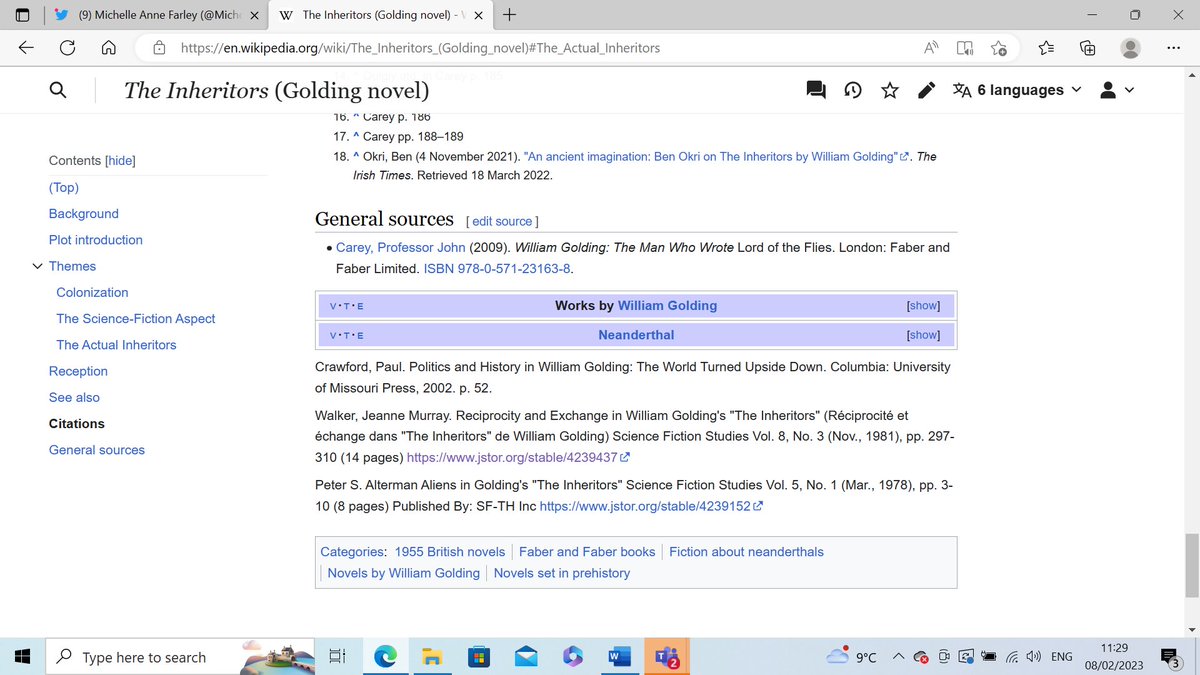The image size is (1200, 675).
Task: Open Windows Start menu
Action: [23, 657]
